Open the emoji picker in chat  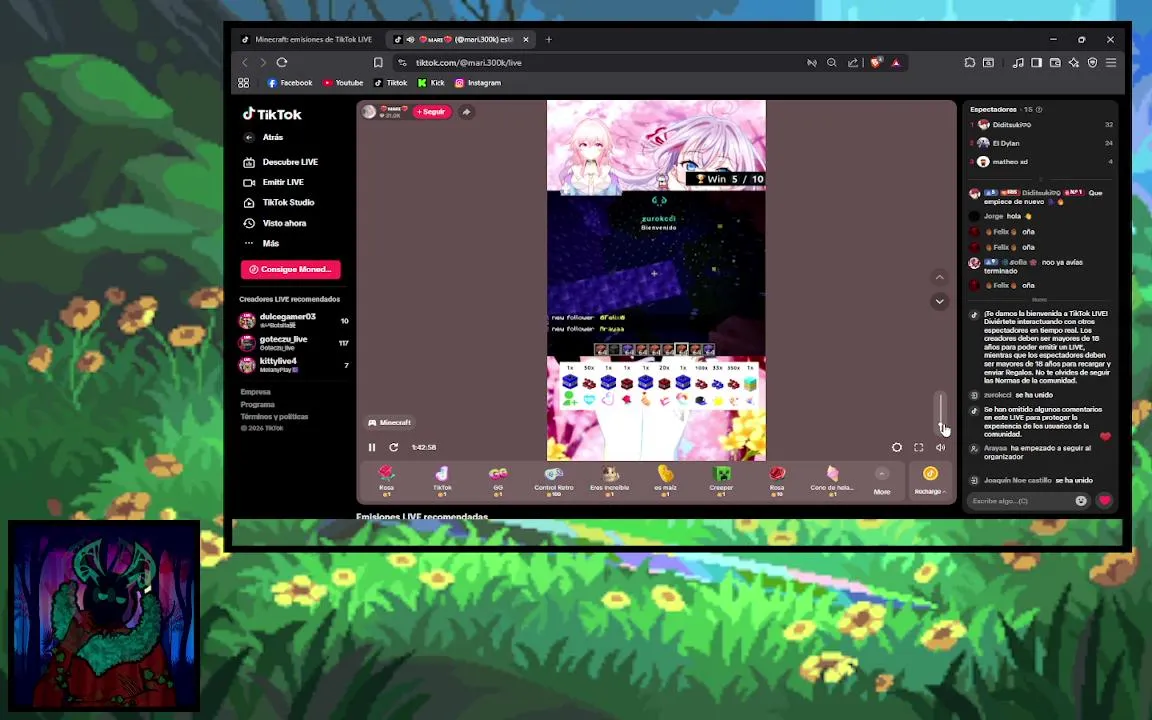[1081, 501]
